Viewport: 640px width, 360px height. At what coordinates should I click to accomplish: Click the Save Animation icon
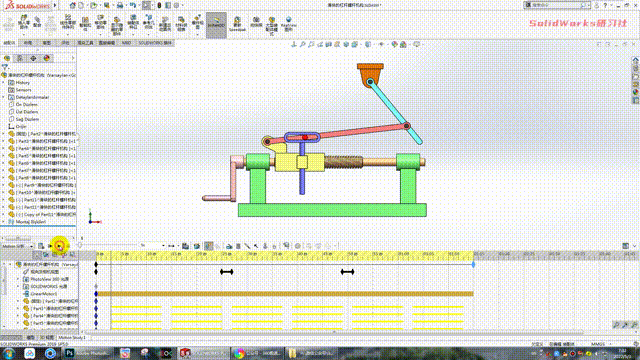[x=185, y=246]
